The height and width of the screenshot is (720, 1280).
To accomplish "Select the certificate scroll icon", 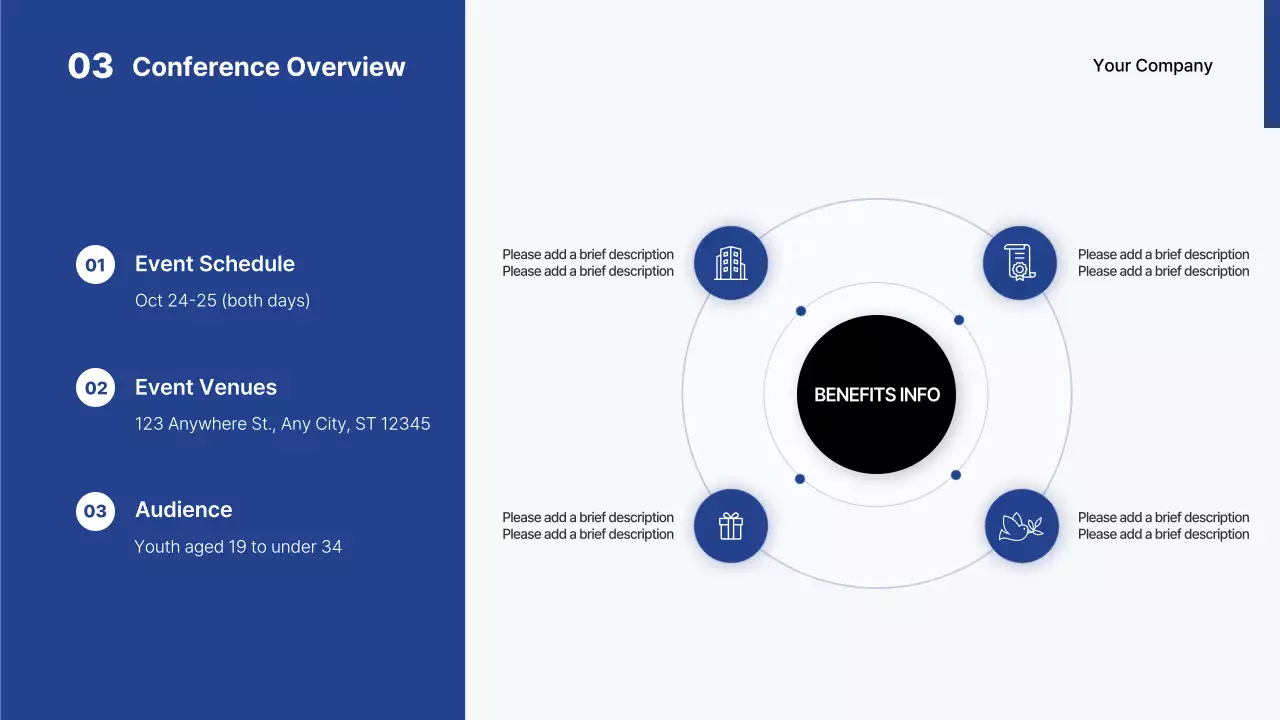I will [x=1019, y=263].
